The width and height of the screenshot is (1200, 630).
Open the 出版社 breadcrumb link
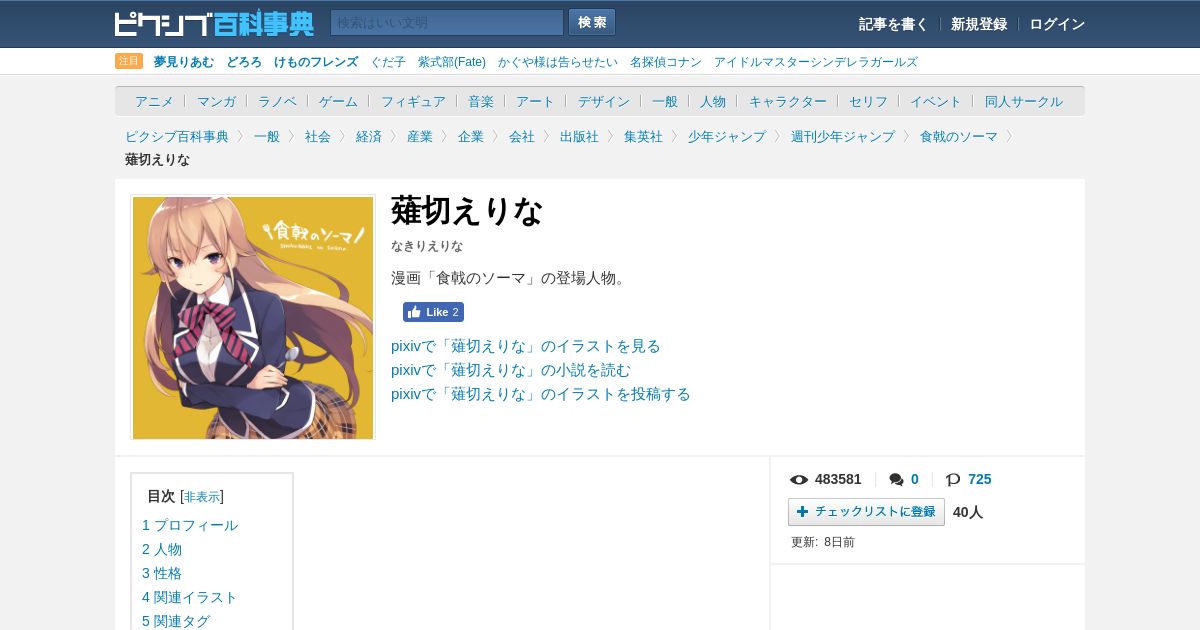tap(579, 136)
